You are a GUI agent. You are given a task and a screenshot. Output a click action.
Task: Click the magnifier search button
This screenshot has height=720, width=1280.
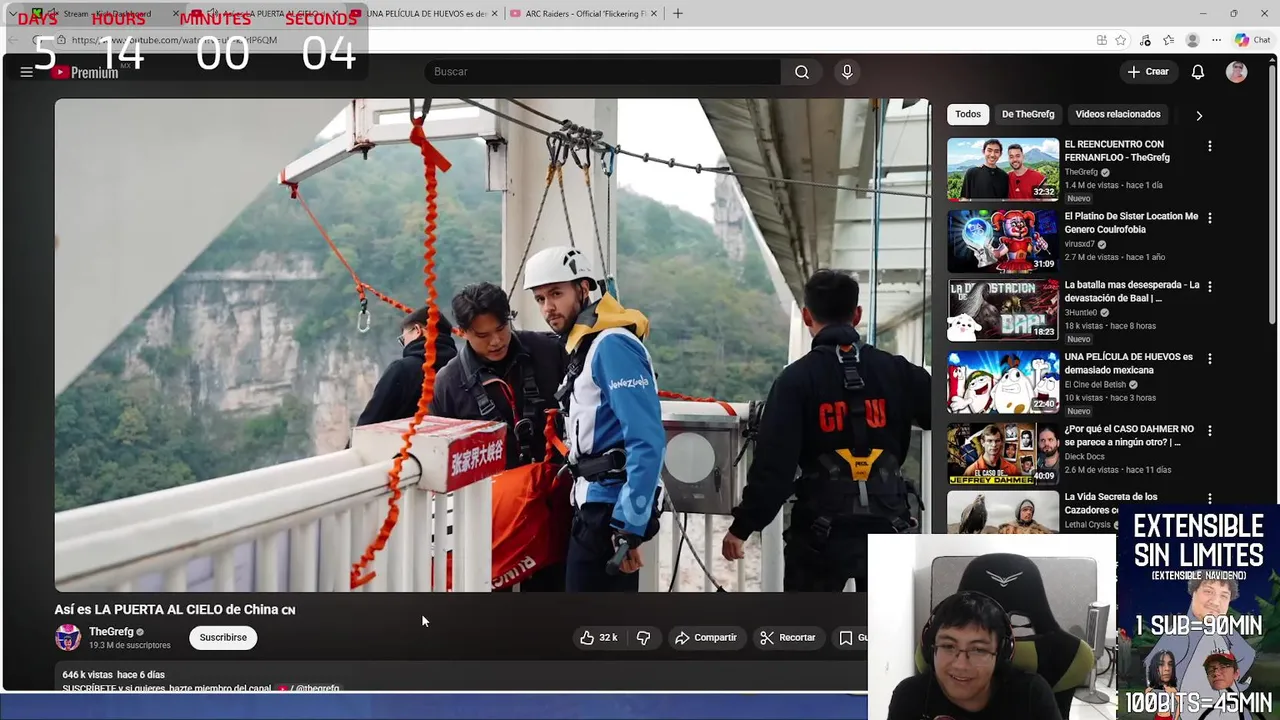[802, 72]
